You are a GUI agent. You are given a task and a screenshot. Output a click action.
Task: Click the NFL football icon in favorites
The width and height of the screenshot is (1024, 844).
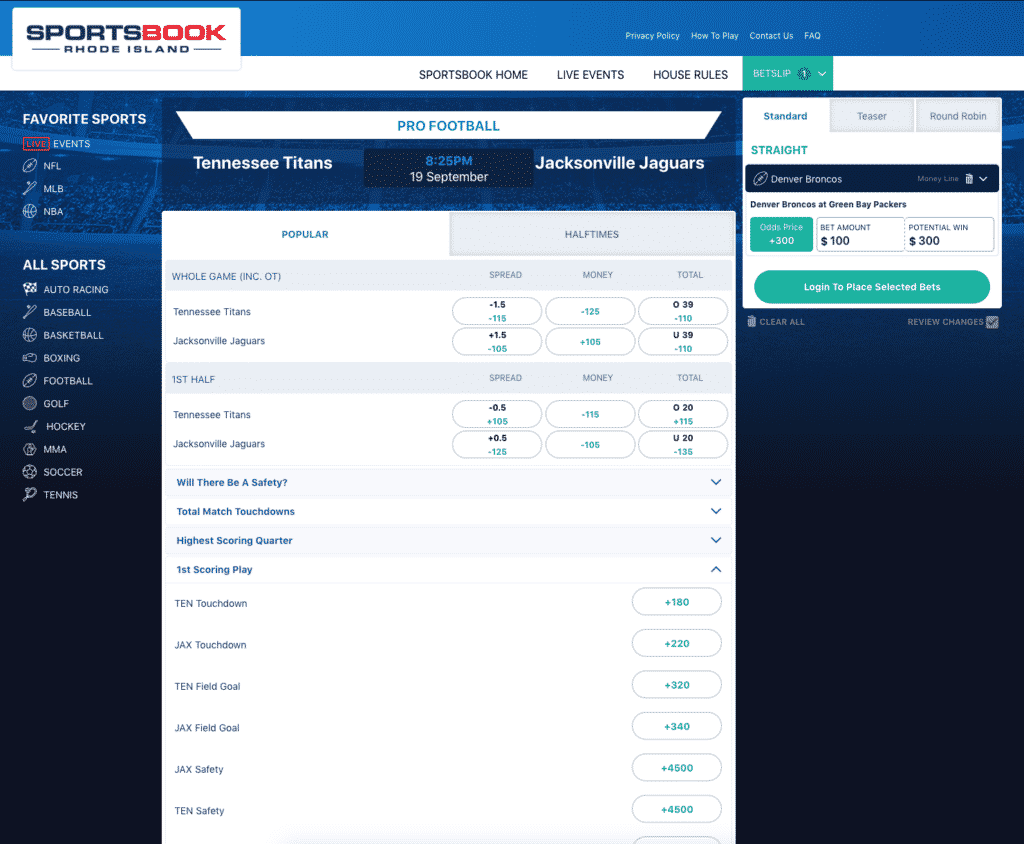[x=29, y=166]
